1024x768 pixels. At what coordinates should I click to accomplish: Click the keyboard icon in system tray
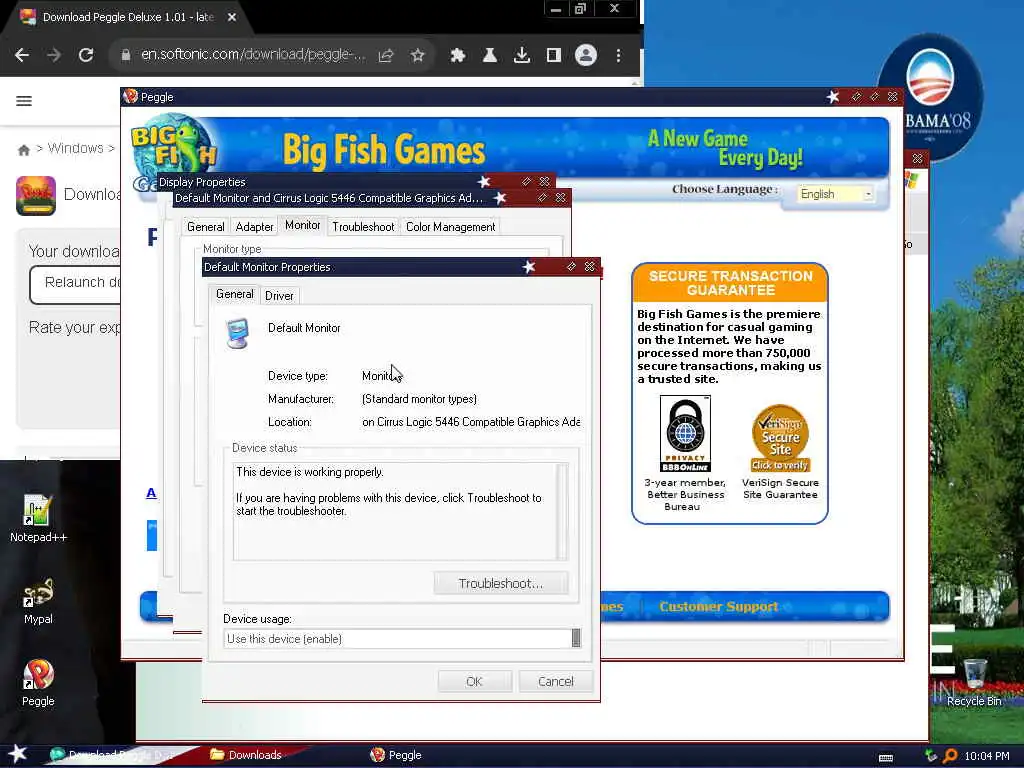886,758
